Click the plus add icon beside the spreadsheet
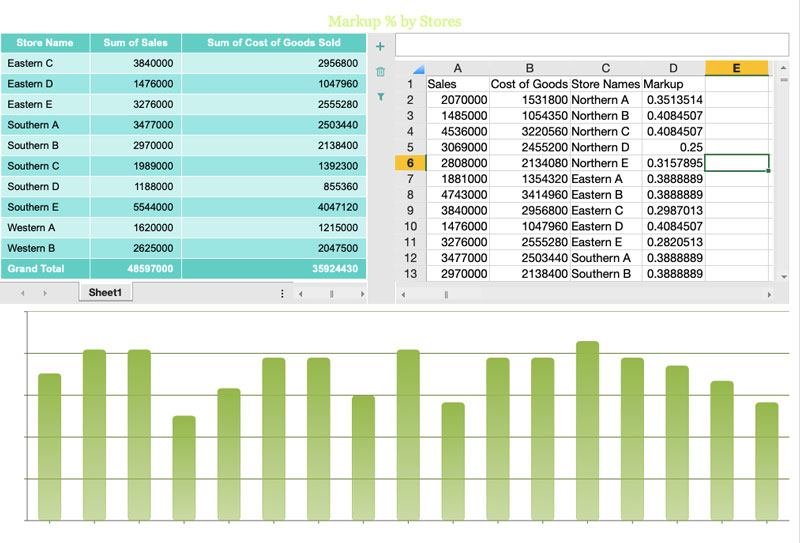Image resolution: width=800 pixels, height=543 pixels. click(380, 46)
